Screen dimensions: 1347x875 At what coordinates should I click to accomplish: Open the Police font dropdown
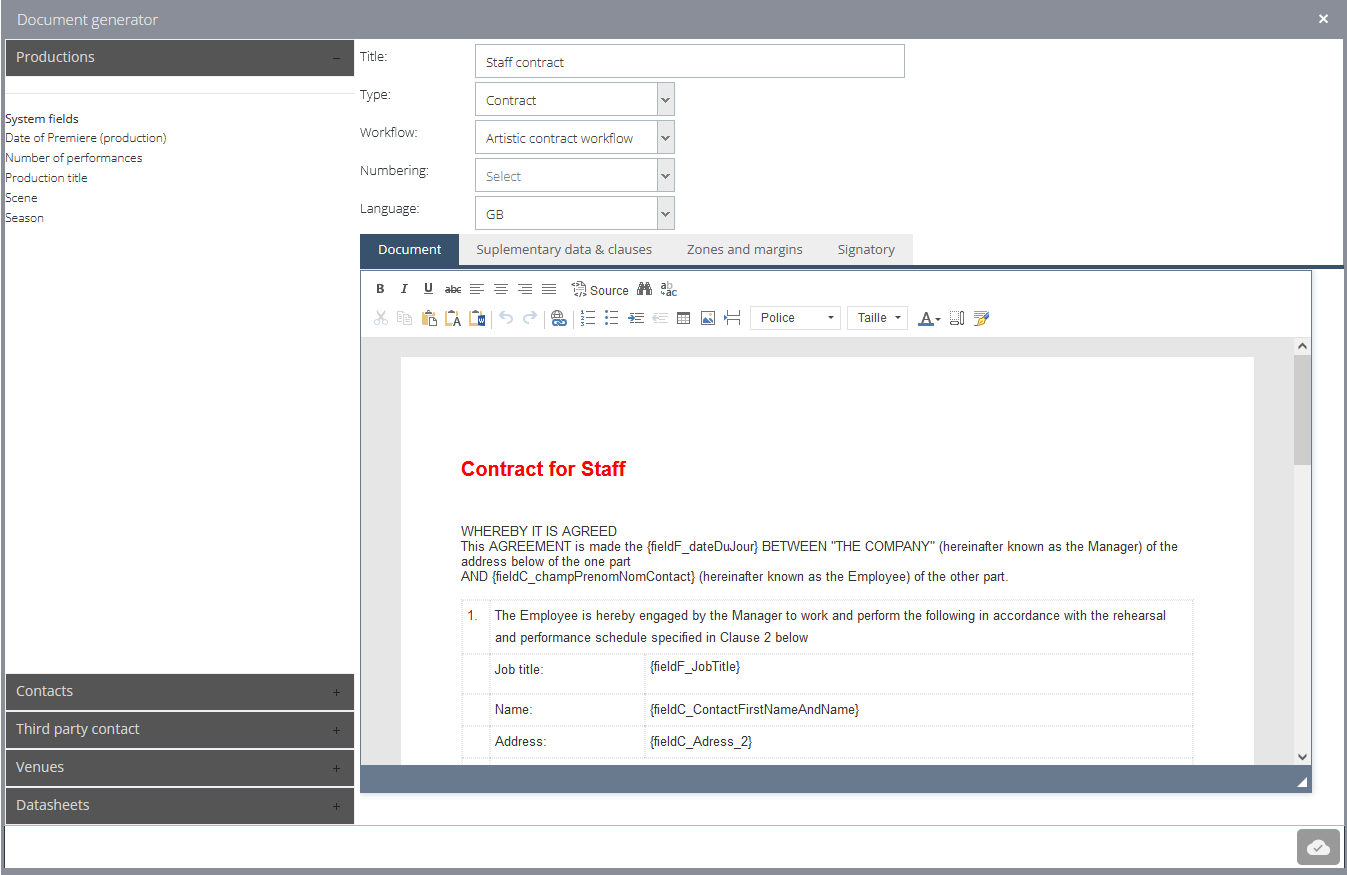(x=796, y=318)
